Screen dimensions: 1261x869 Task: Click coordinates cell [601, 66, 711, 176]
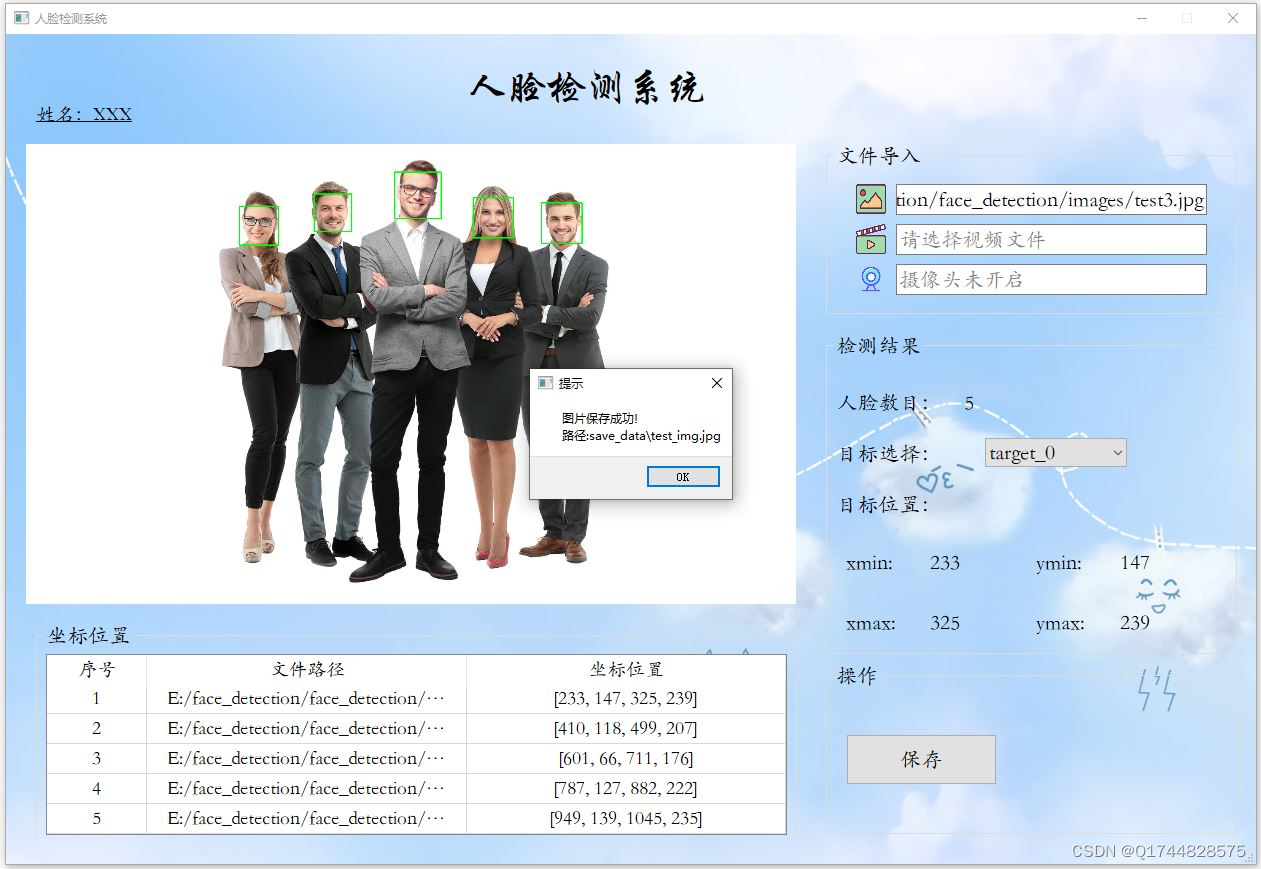pyautogui.click(x=626, y=759)
